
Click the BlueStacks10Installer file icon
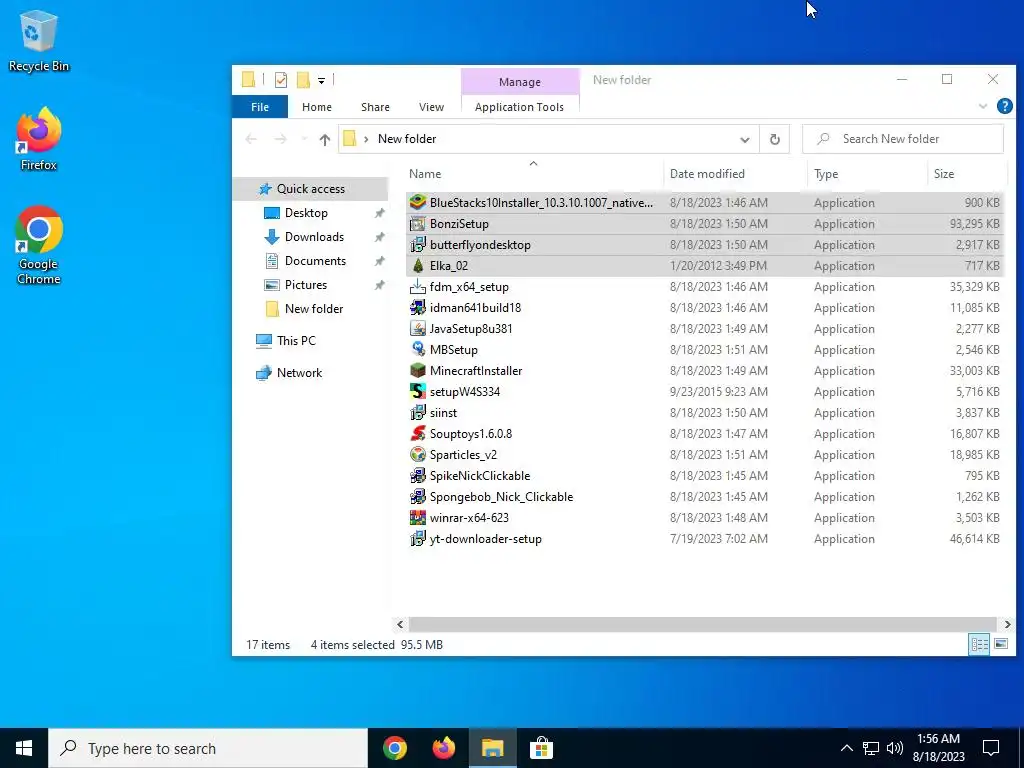click(x=418, y=202)
